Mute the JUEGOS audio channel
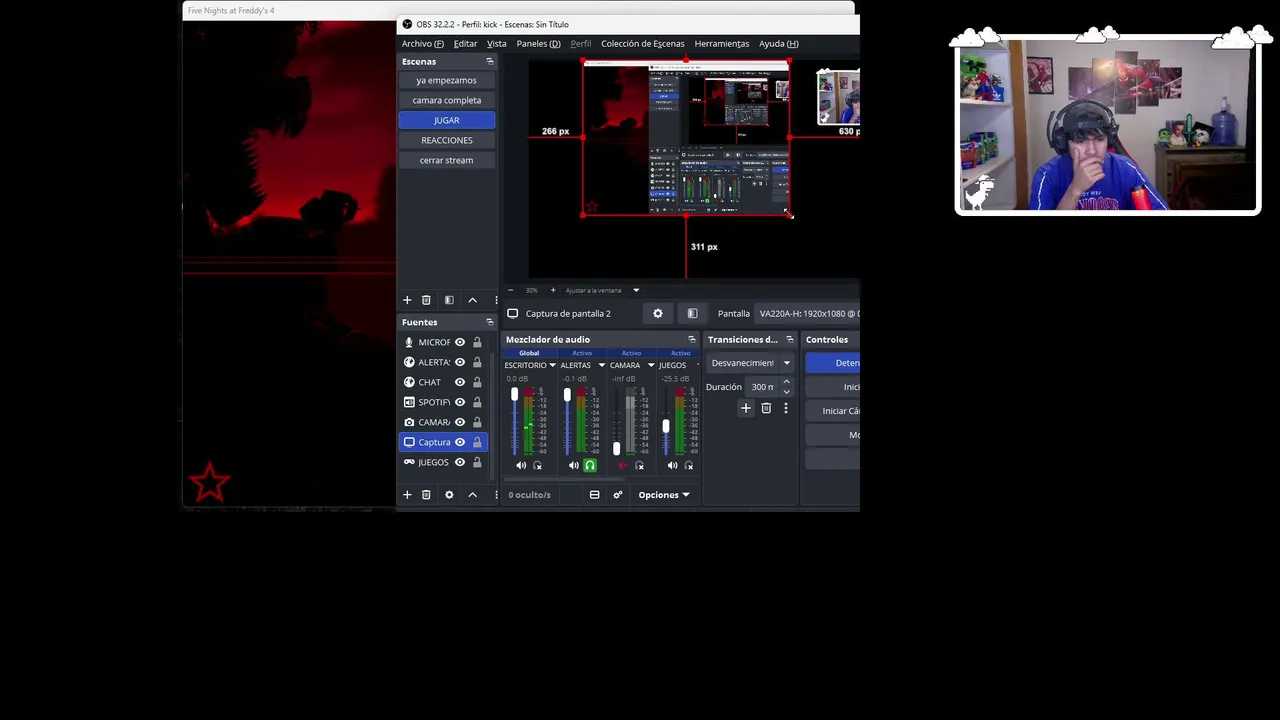This screenshot has width=1280, height=720. 672,465
